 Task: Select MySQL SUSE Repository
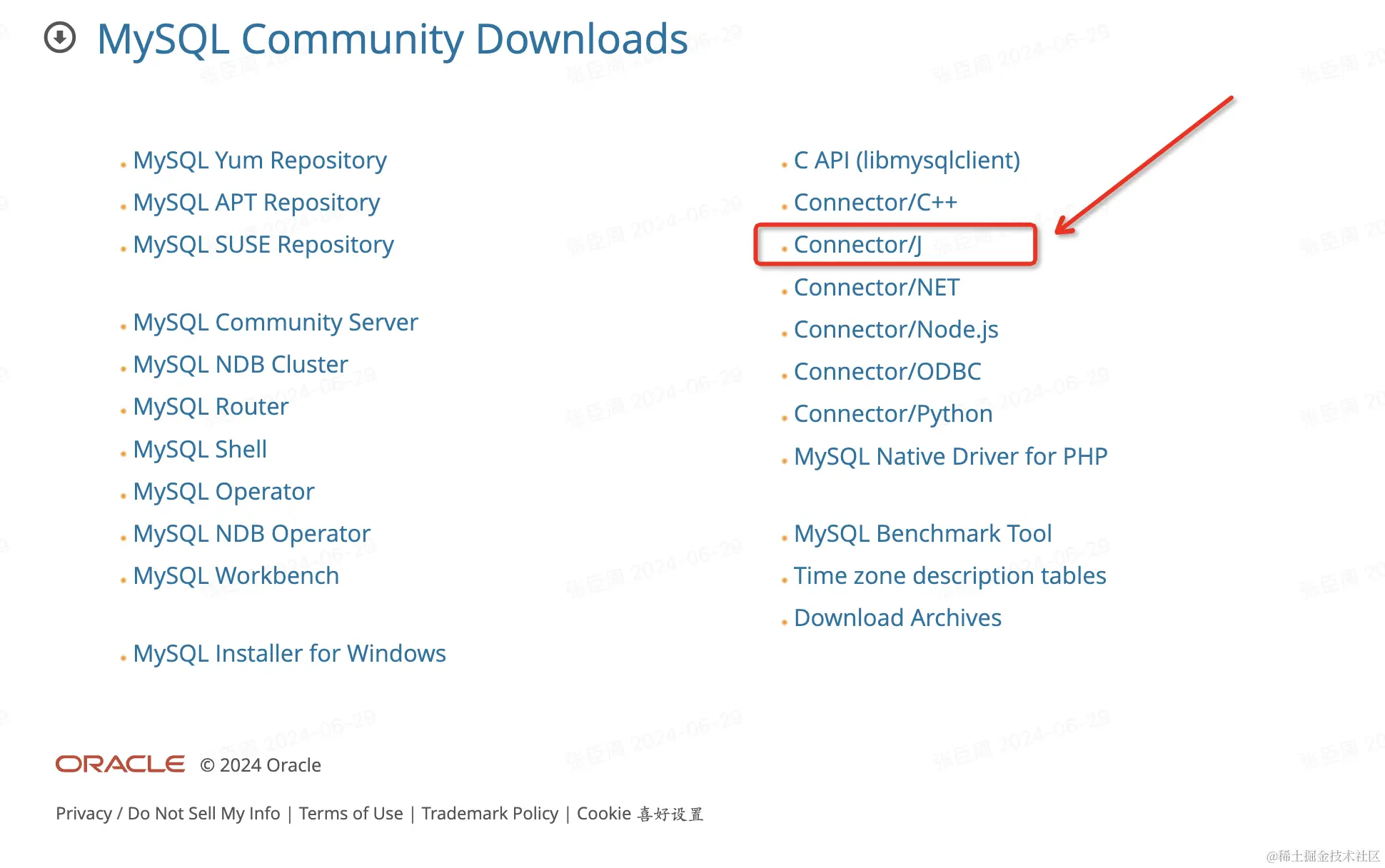click(263, 245)
